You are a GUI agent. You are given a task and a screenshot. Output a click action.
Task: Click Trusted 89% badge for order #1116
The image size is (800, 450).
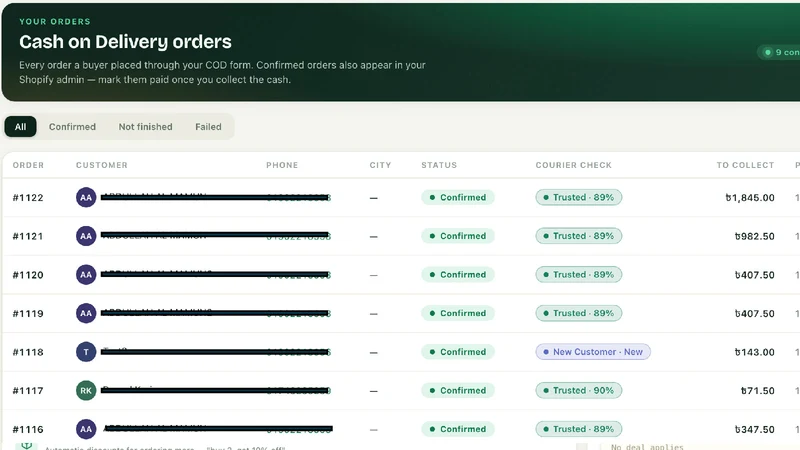579,429
